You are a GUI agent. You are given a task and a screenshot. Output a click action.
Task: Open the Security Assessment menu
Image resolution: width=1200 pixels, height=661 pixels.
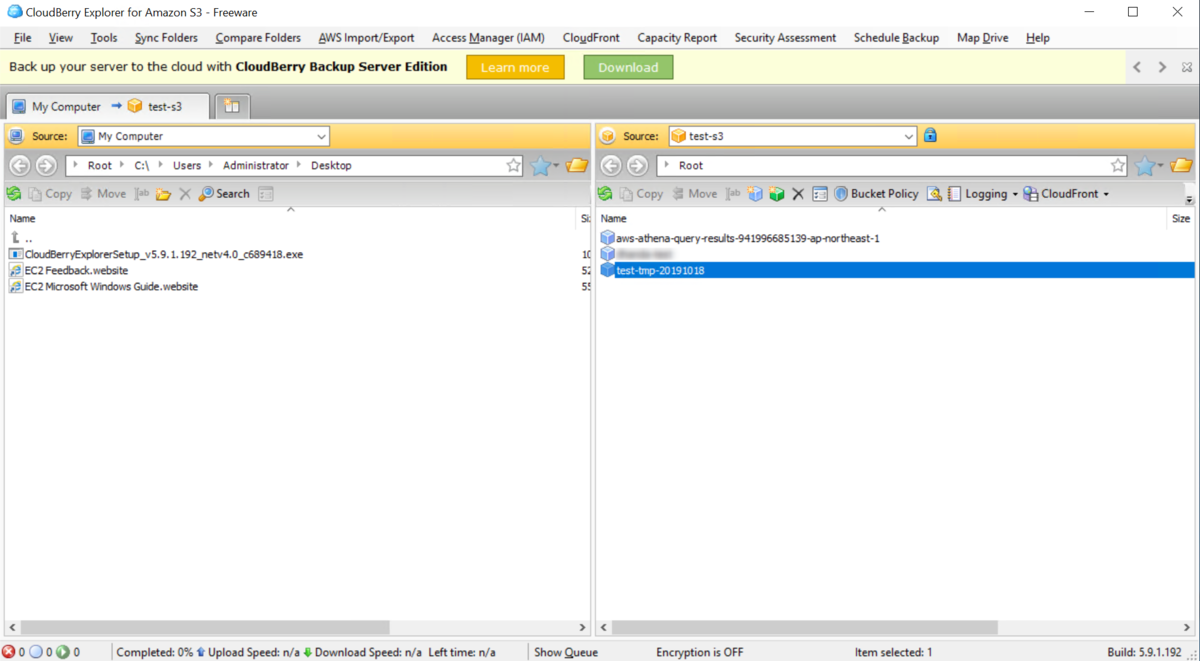tap(785, 37)
